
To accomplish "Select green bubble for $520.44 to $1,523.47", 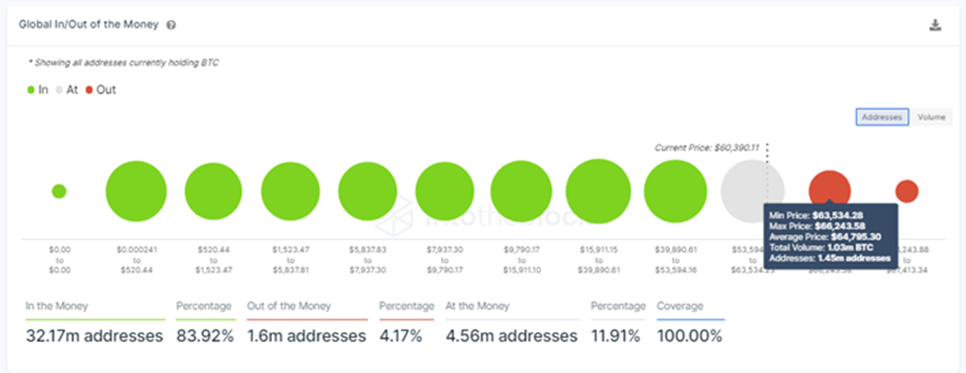I will pyautogui.click(x=213, y=191).
